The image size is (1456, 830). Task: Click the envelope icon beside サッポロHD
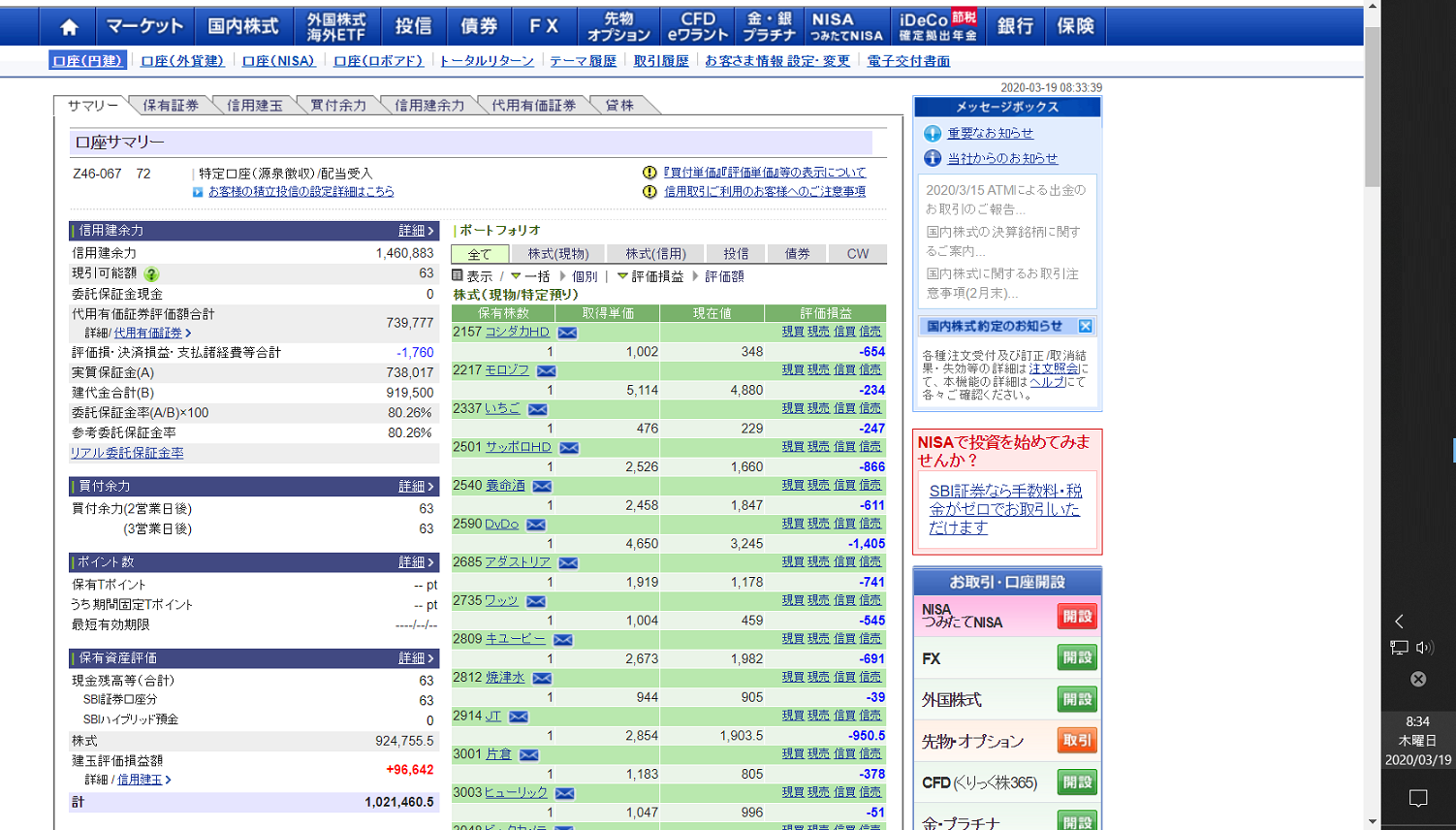[569, 448]
